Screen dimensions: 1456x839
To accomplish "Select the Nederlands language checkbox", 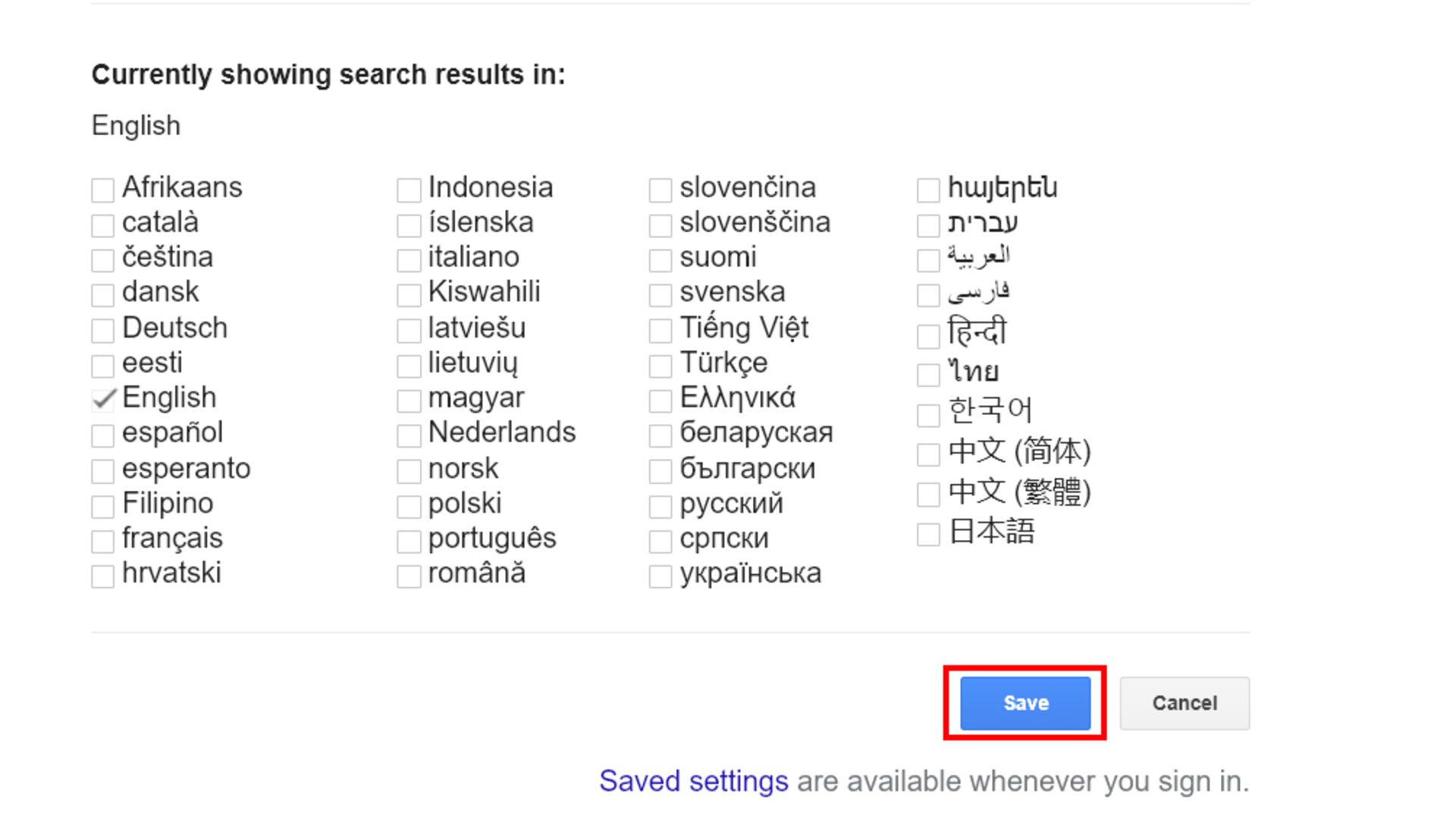I will click(409, 435).
